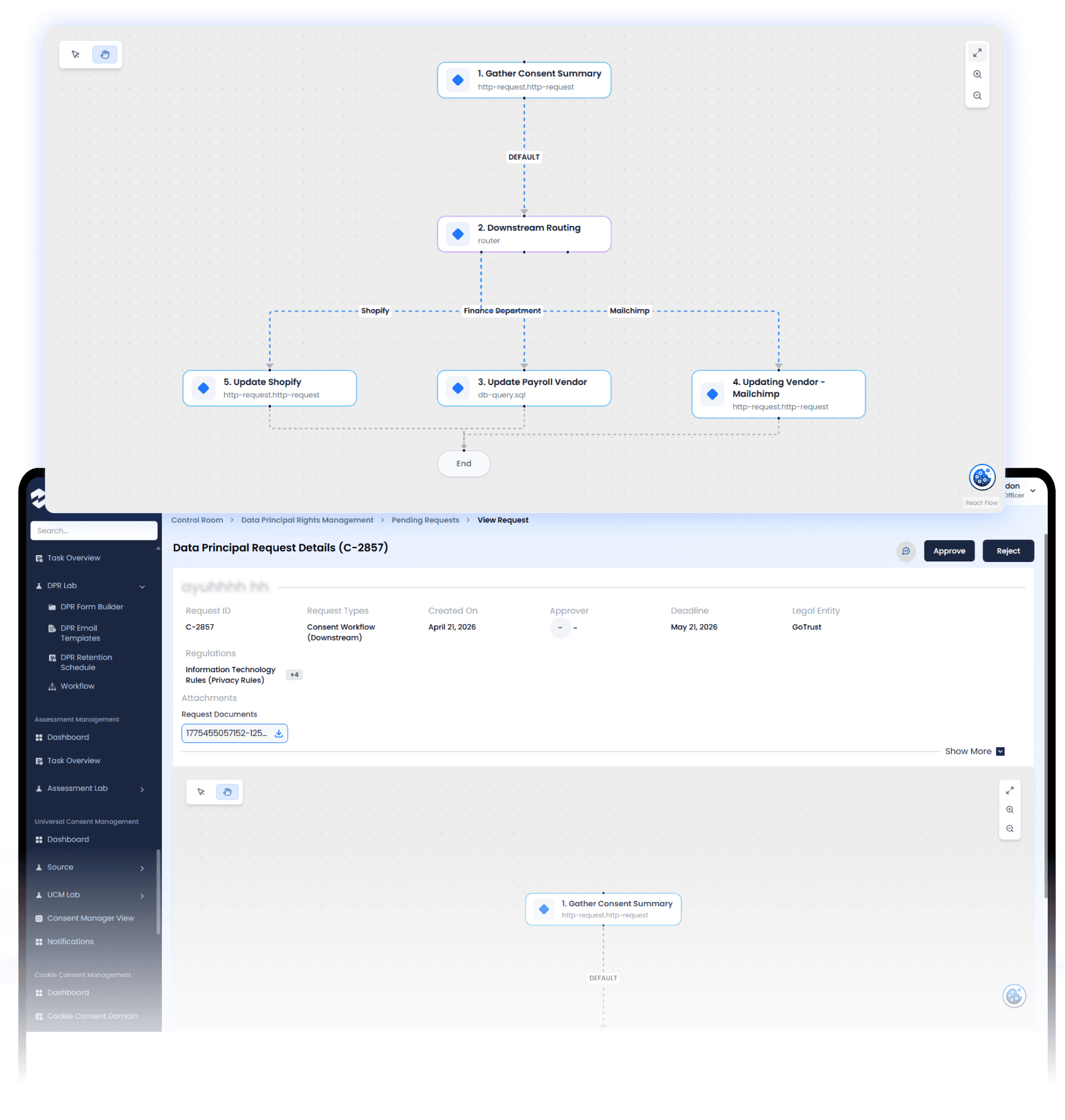Screen dimensions: 1065x1120
Task: Click the Update Payroll Vendor diamond icon
Action: point(458,388)
